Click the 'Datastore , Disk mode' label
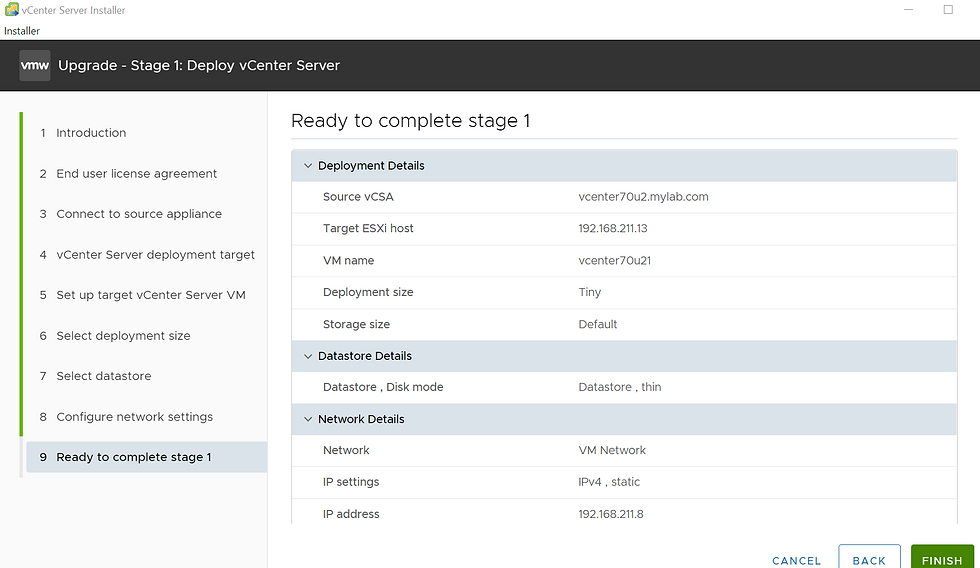 (383, 387)
